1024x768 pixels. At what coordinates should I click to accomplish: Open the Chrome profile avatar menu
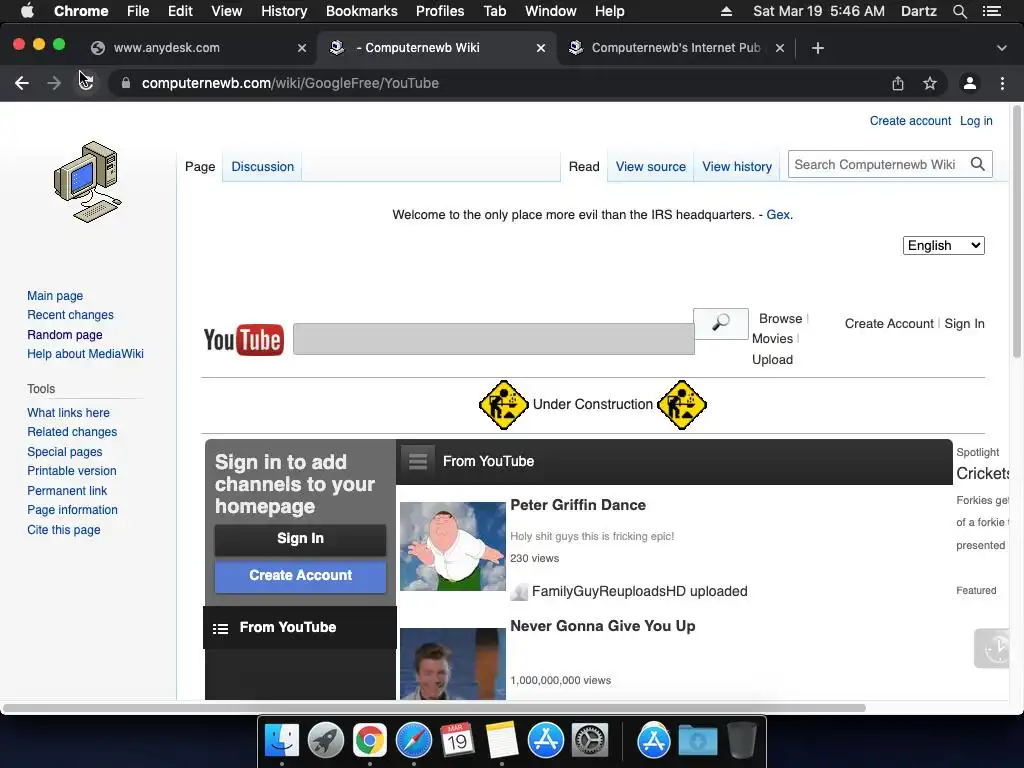[x=970, y=83]
